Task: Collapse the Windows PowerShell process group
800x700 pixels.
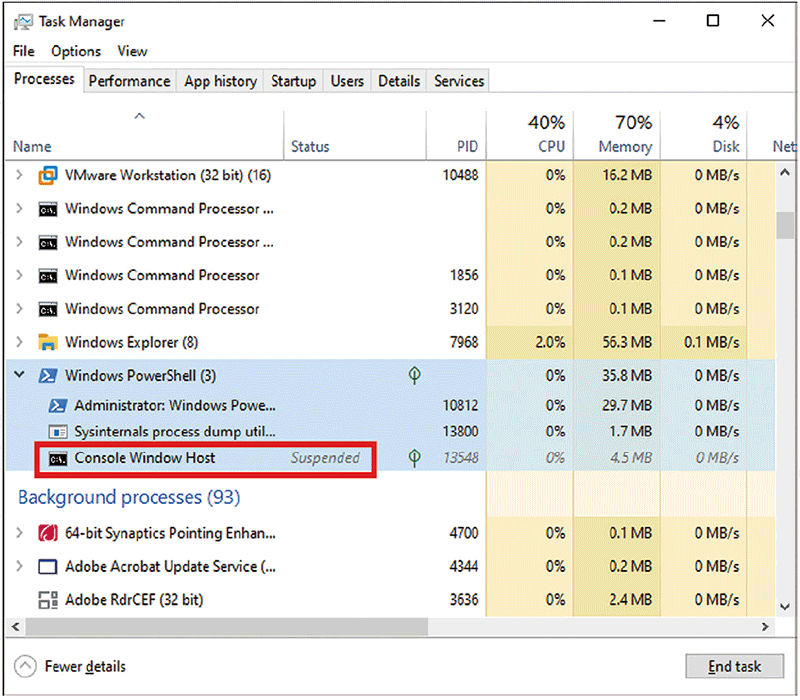Action: point(20,376)
